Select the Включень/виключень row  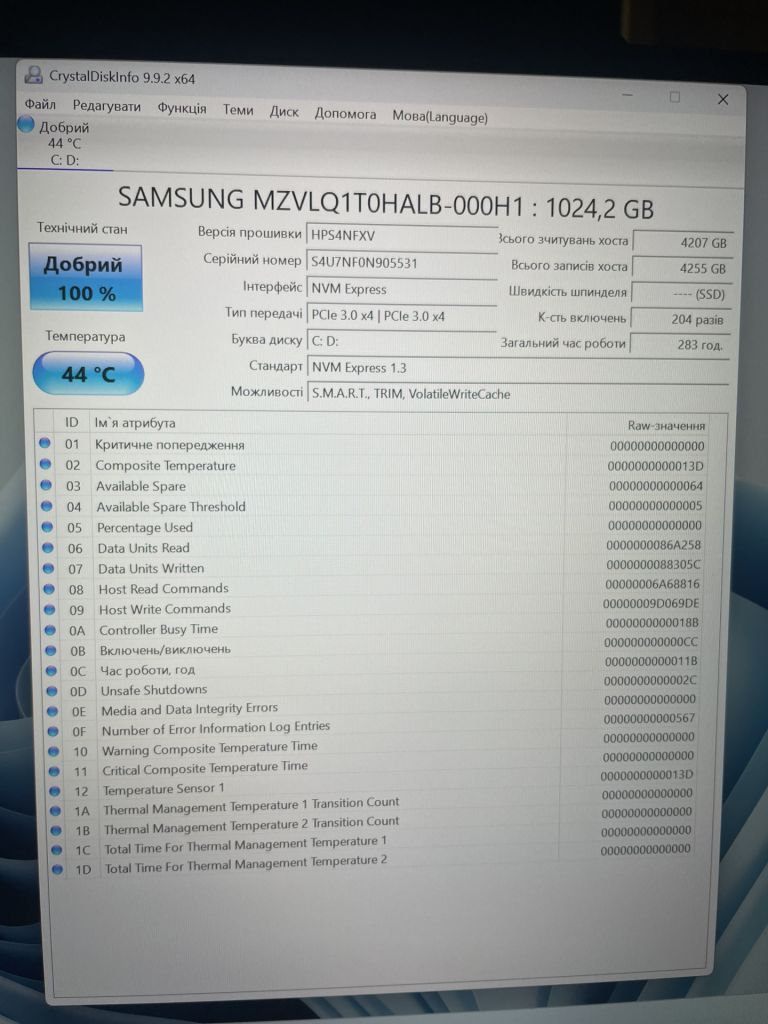(x=372, y=648)
